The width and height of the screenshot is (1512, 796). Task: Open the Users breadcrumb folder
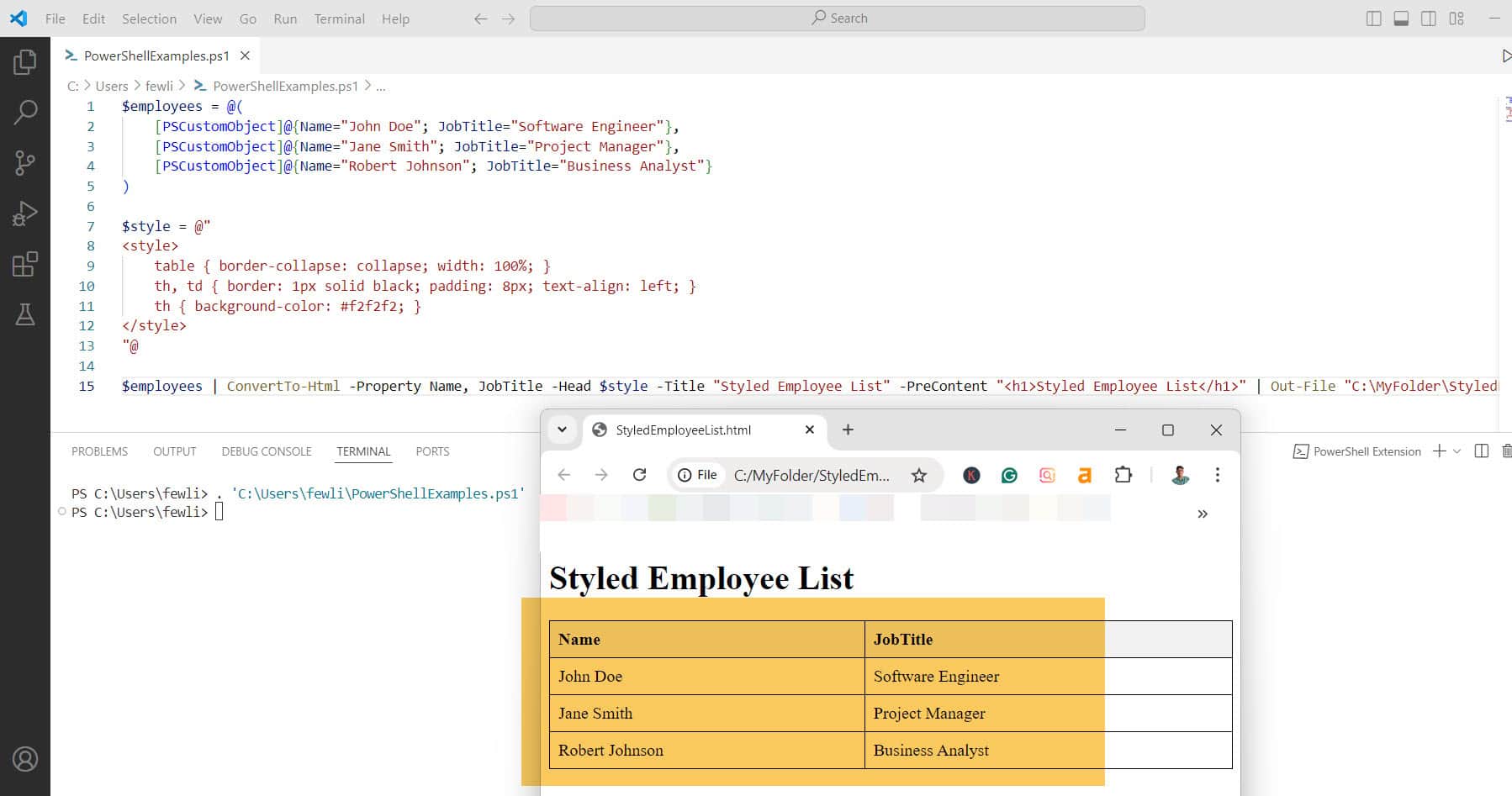click(112, 86)
